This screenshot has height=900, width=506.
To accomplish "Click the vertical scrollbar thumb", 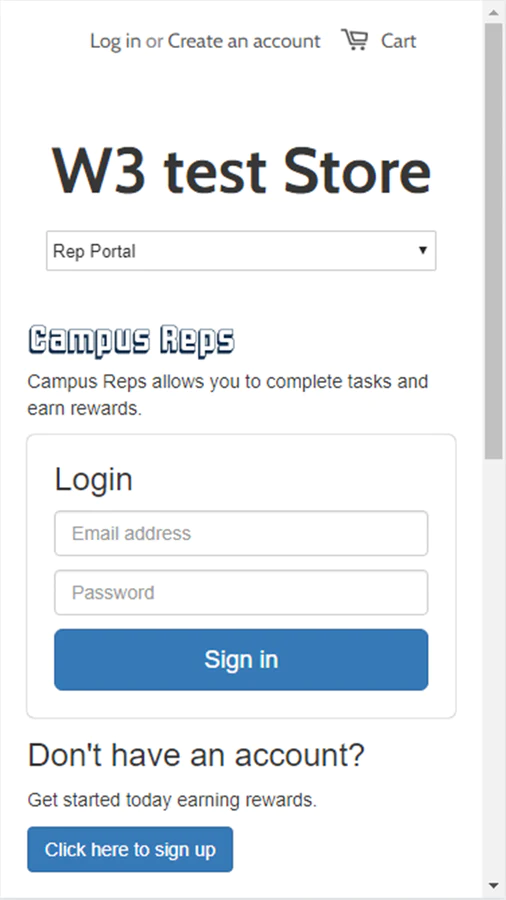I will (493, 241).
